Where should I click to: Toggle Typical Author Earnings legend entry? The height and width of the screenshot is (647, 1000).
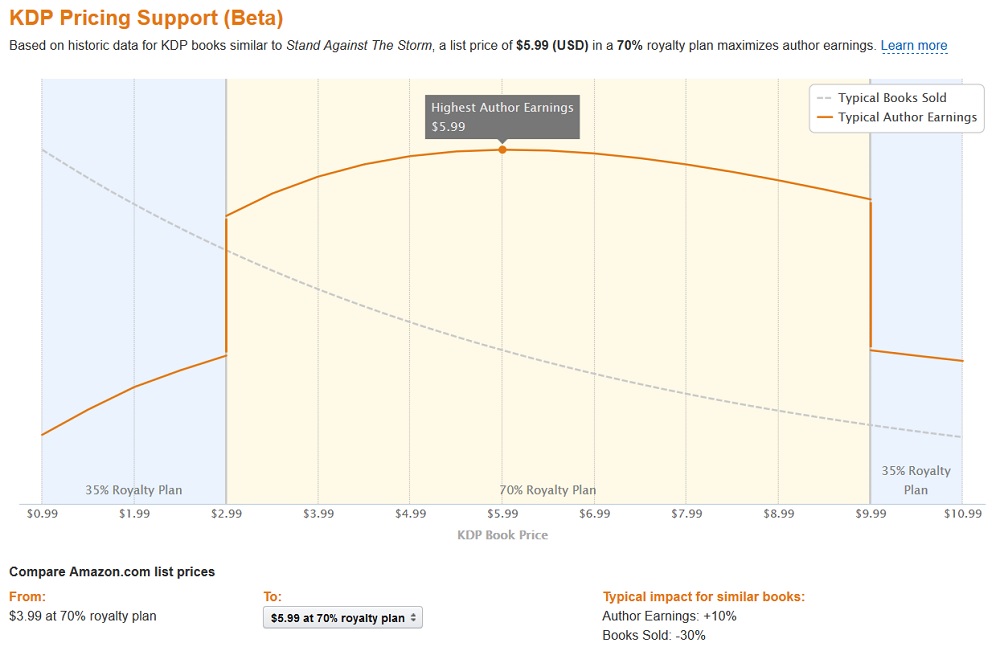click(x=907, y=117)
